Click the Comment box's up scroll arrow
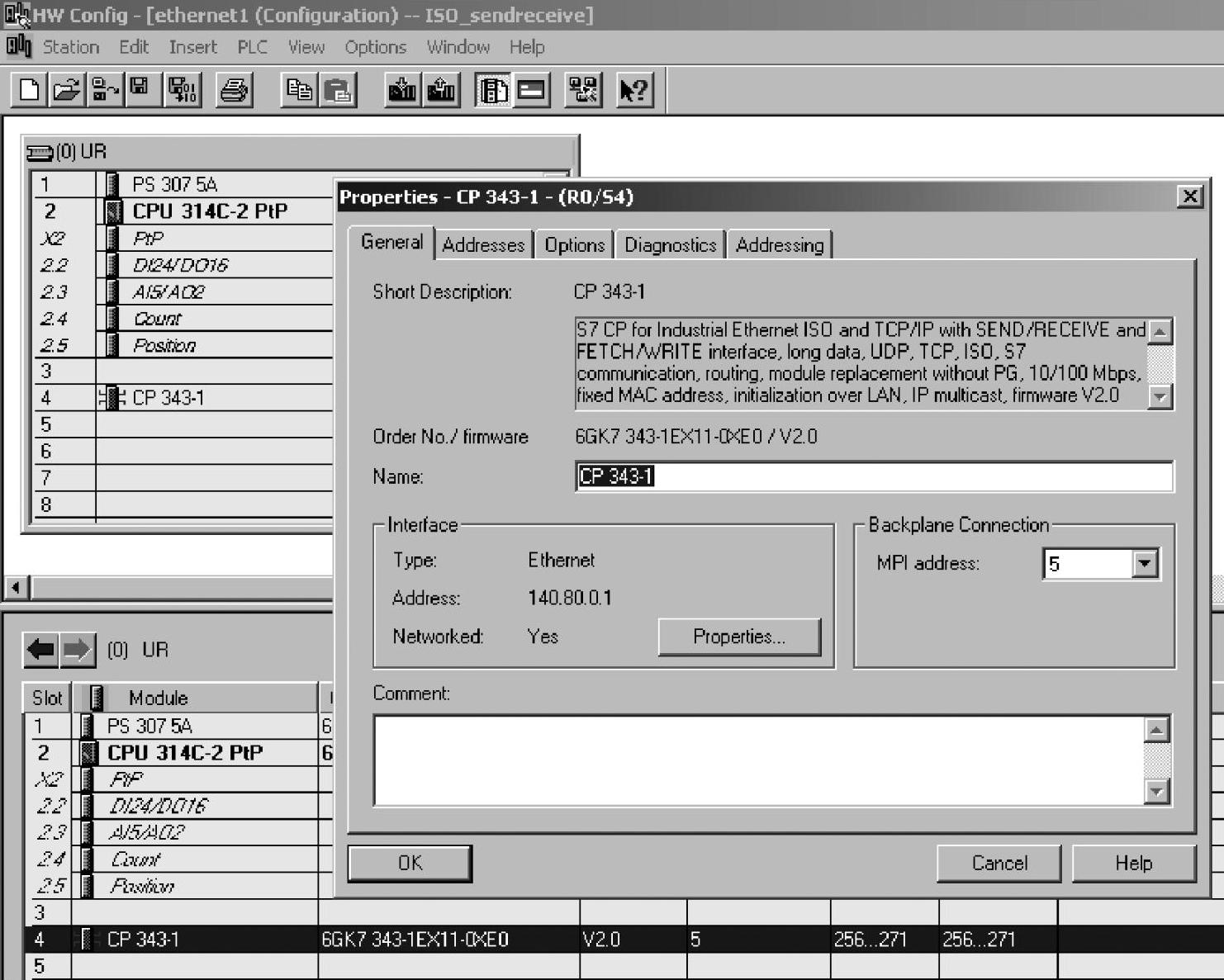The image size is (1224, 980). 1157,730
